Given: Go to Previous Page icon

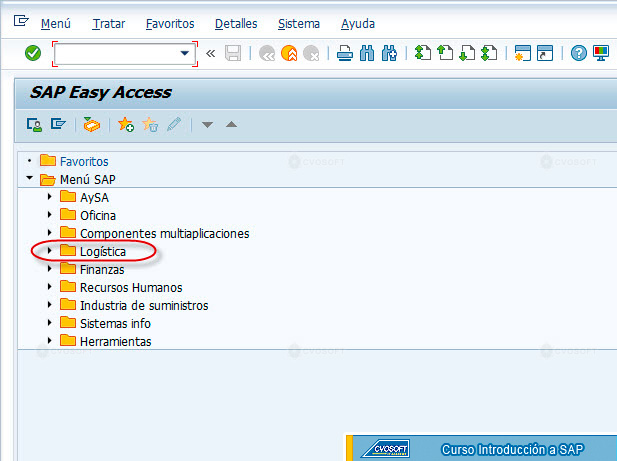Looking at the screenshot, I should point(445,53).
